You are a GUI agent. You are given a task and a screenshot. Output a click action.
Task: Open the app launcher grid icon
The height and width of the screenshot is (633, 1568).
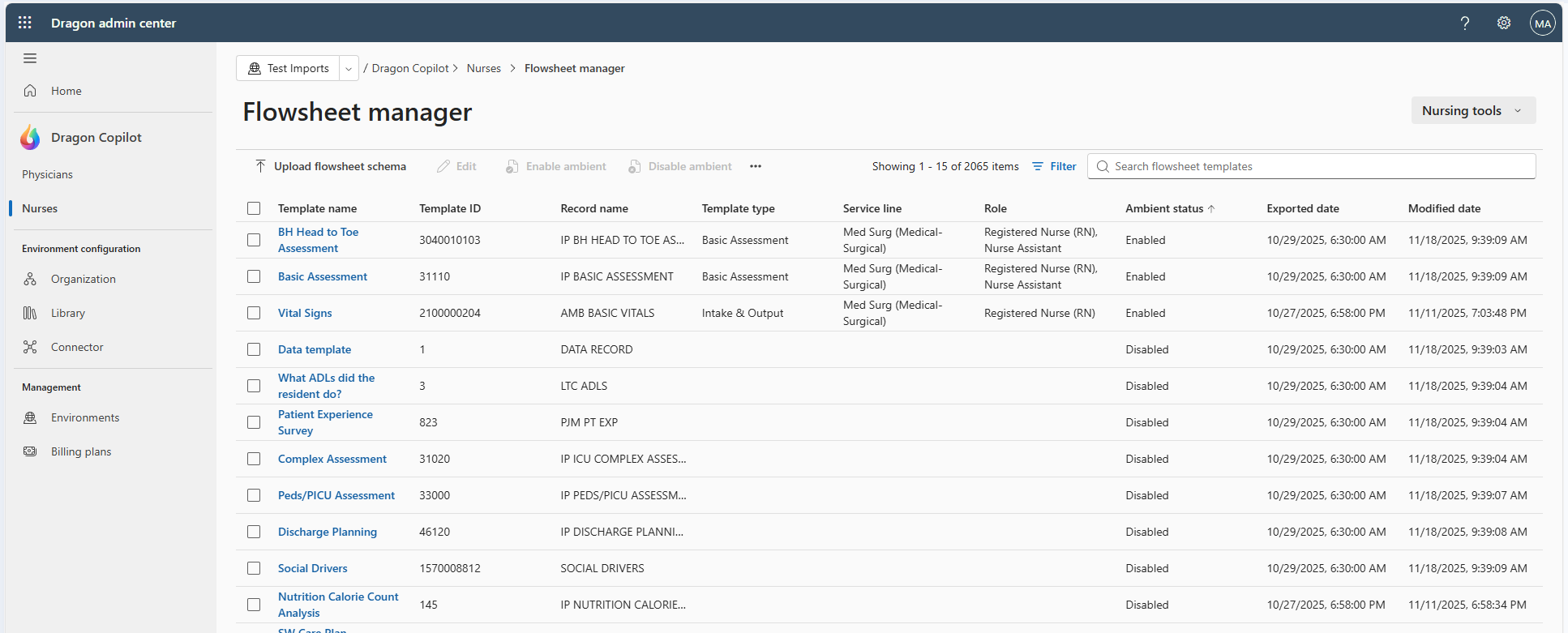click(x=25, y=23)
